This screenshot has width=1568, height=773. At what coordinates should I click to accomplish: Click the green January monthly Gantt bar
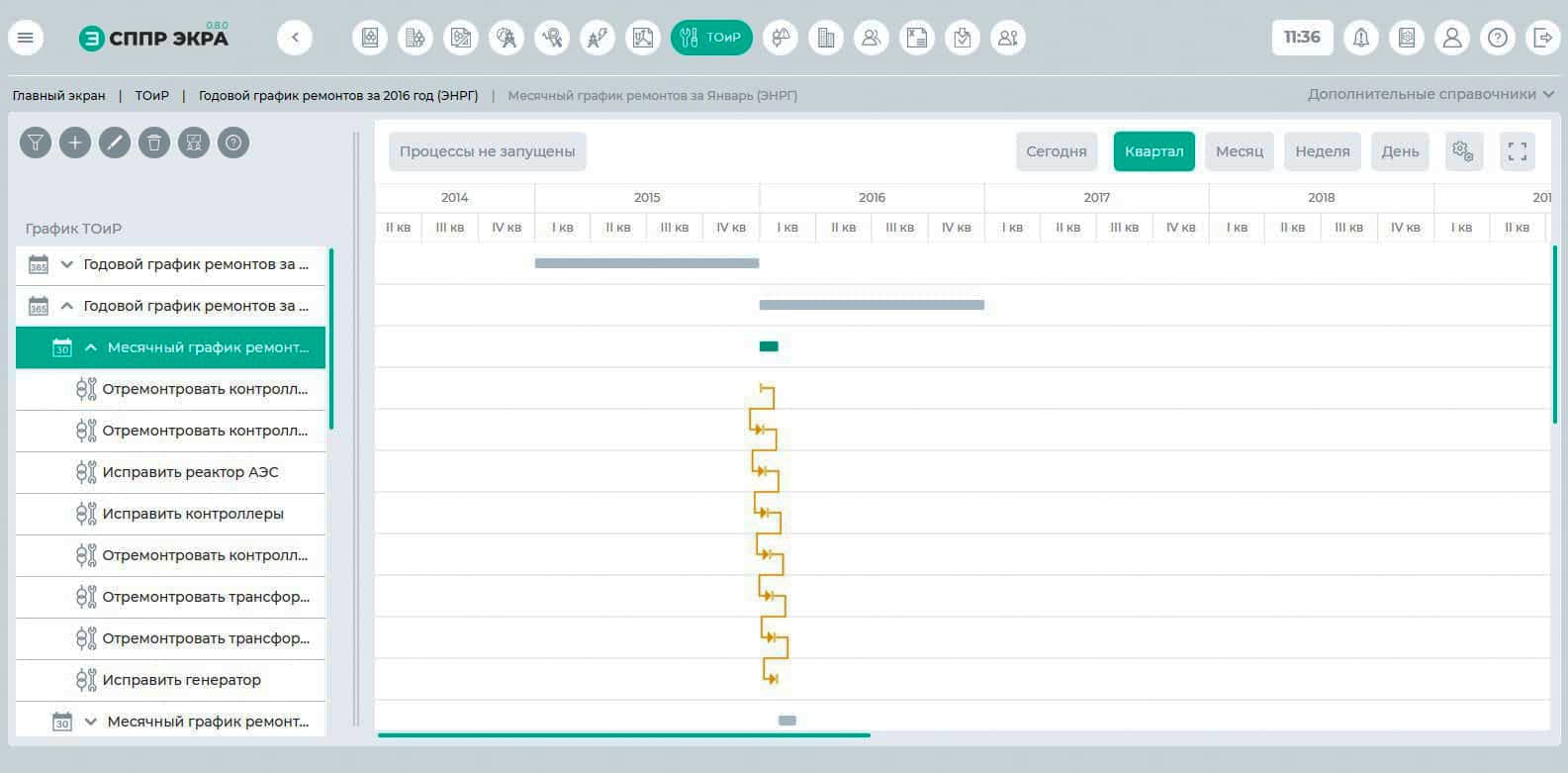pos(769,346)
